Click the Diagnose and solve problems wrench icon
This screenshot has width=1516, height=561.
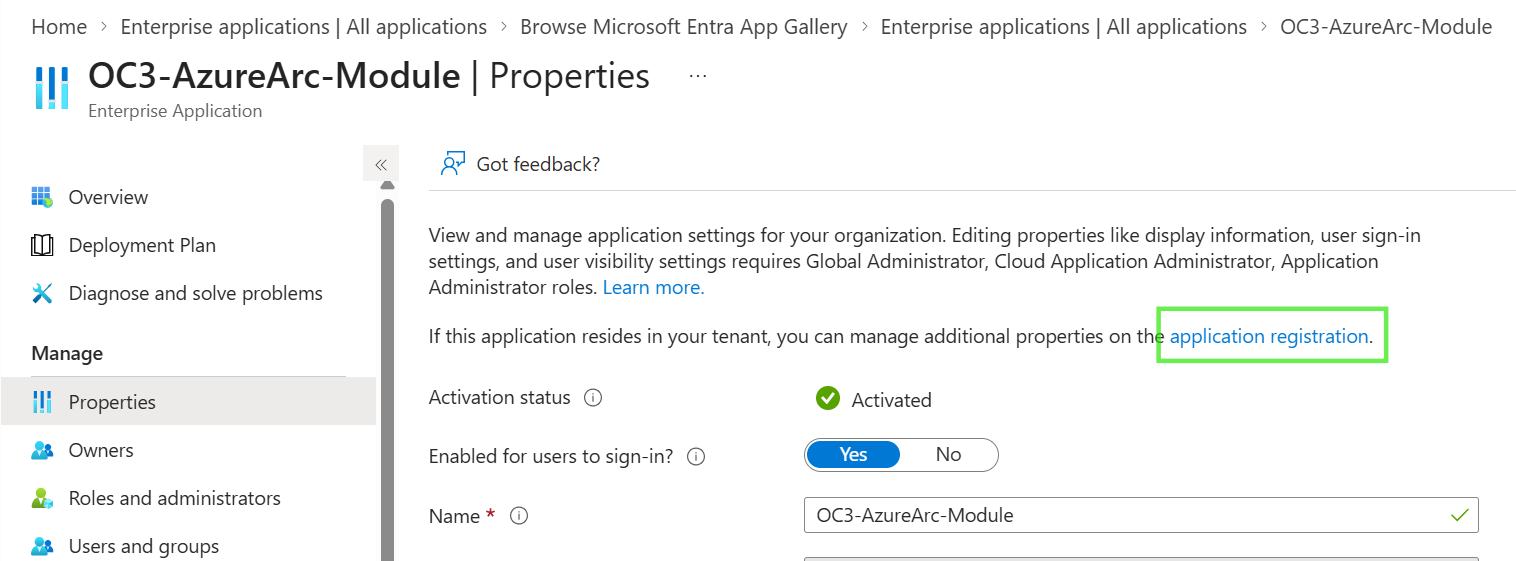pos(42,293)
